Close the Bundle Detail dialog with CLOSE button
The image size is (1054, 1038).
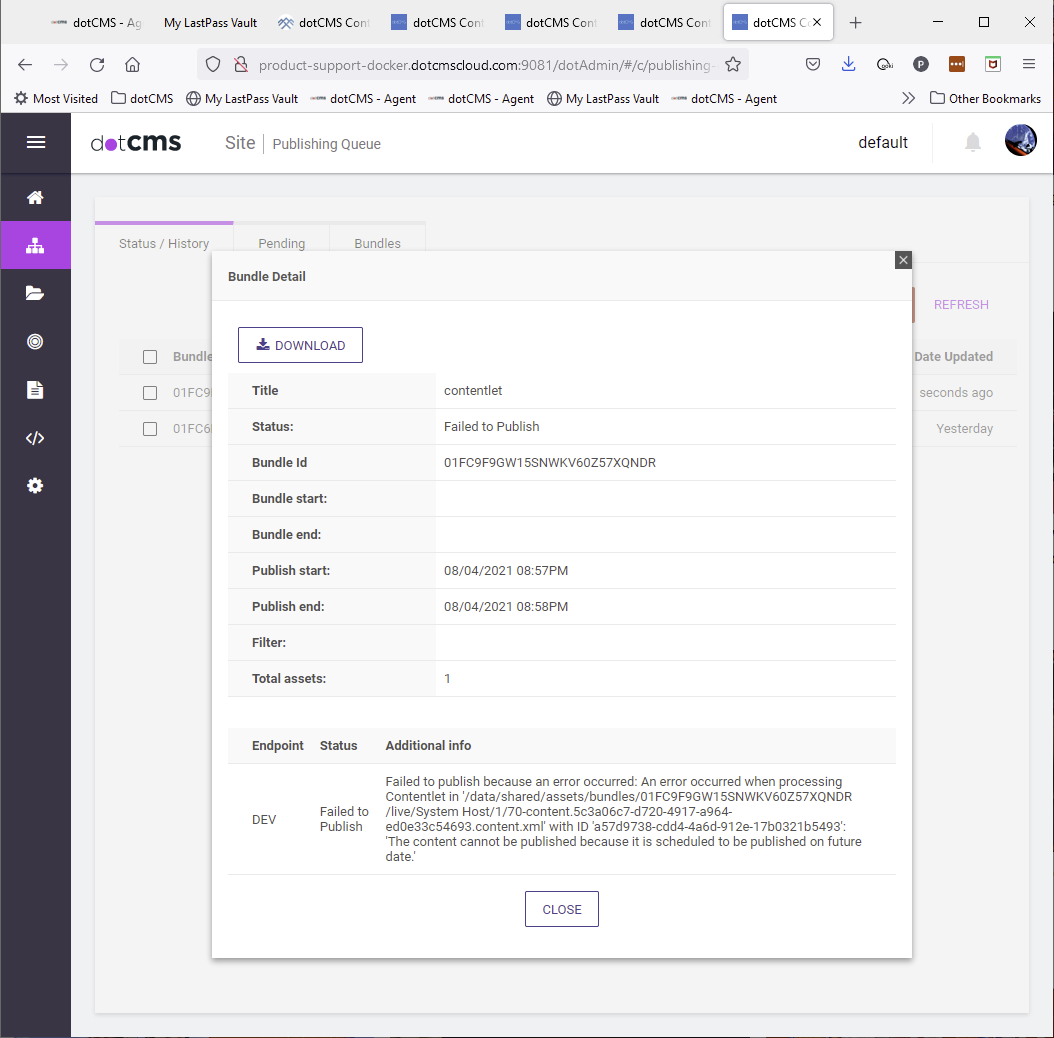[x=561, y=909]
